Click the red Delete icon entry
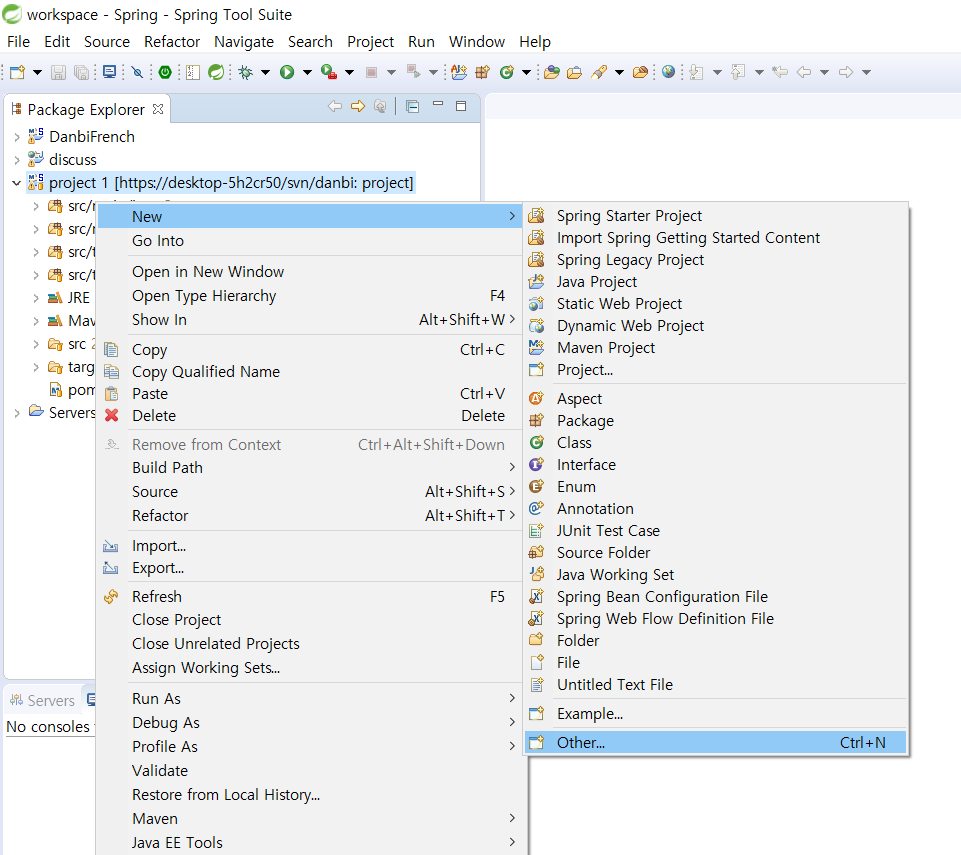 coord(311,416)
